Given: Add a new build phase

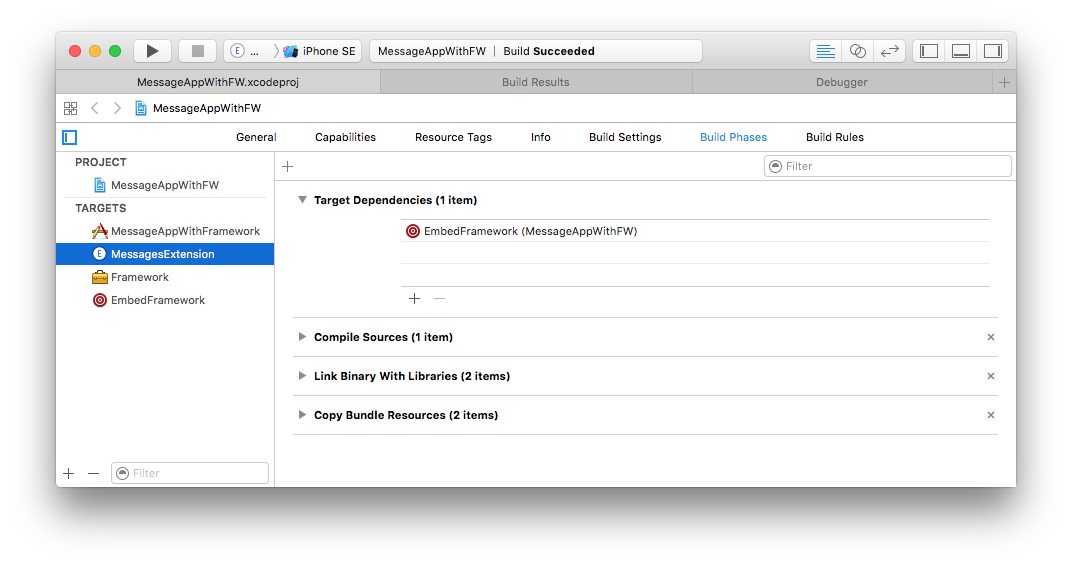Looking at the screenshot, I should (x=288, y=166).
